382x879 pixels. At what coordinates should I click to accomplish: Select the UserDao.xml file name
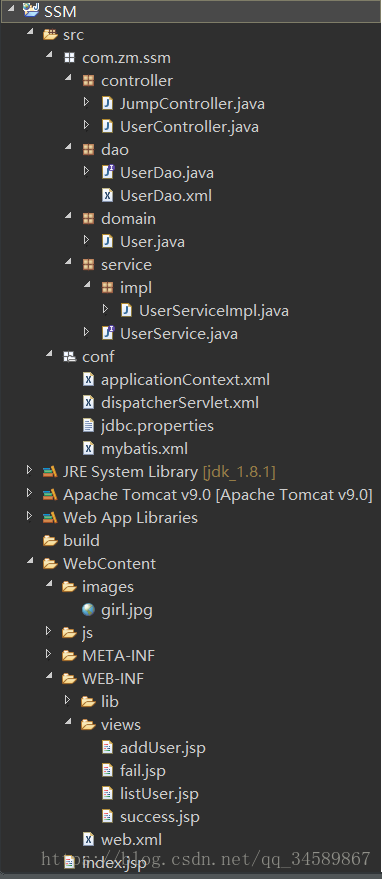[165, 196]
